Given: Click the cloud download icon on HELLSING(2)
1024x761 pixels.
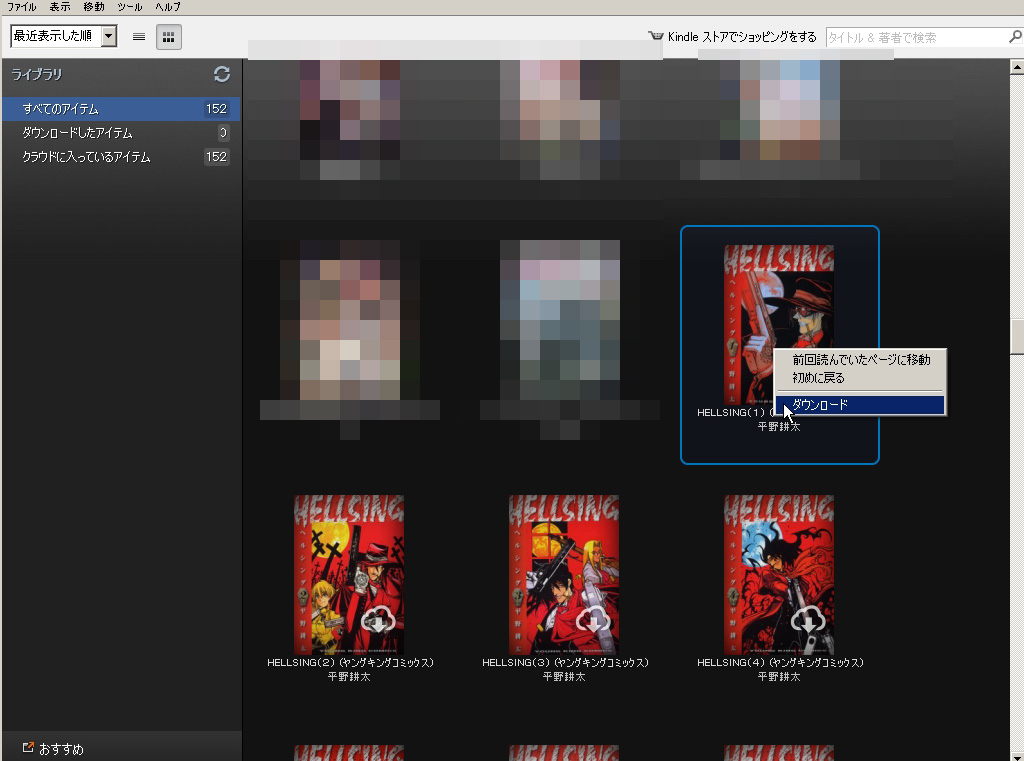Looking at the screenshot, I should coord(379,619).
